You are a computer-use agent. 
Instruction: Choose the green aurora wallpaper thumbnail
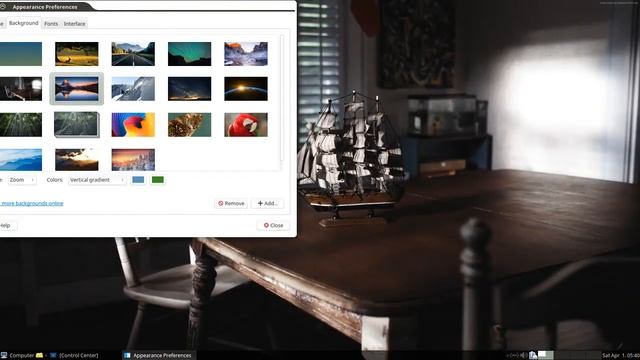[x=189, y=54]
